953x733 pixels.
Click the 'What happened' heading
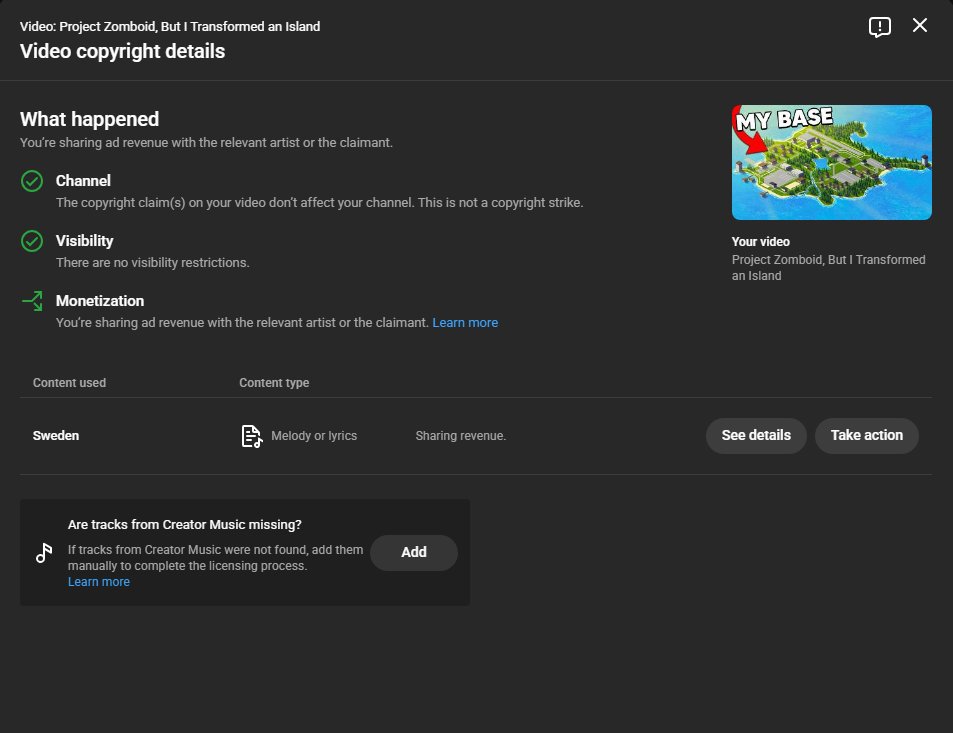coord(89,119)
